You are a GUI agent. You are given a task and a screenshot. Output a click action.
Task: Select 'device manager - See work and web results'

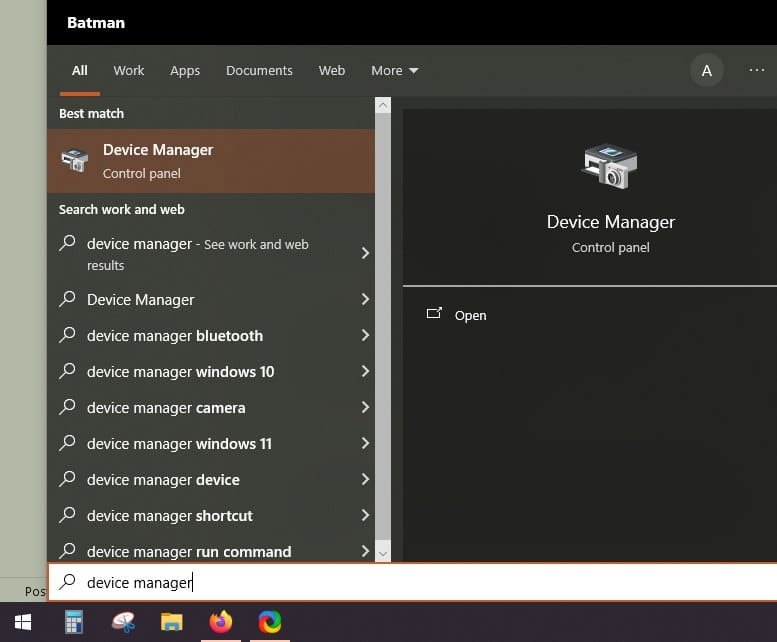(211, 254)
